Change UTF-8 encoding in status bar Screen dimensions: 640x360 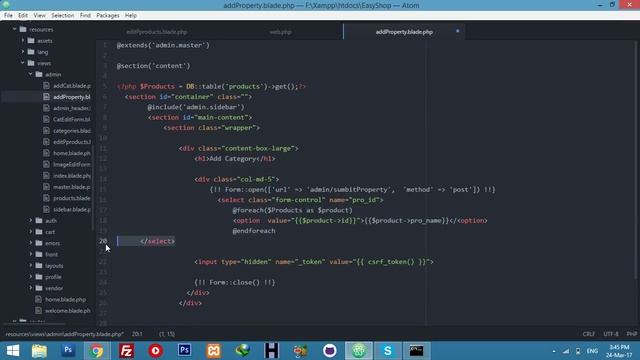coord(611,334)
